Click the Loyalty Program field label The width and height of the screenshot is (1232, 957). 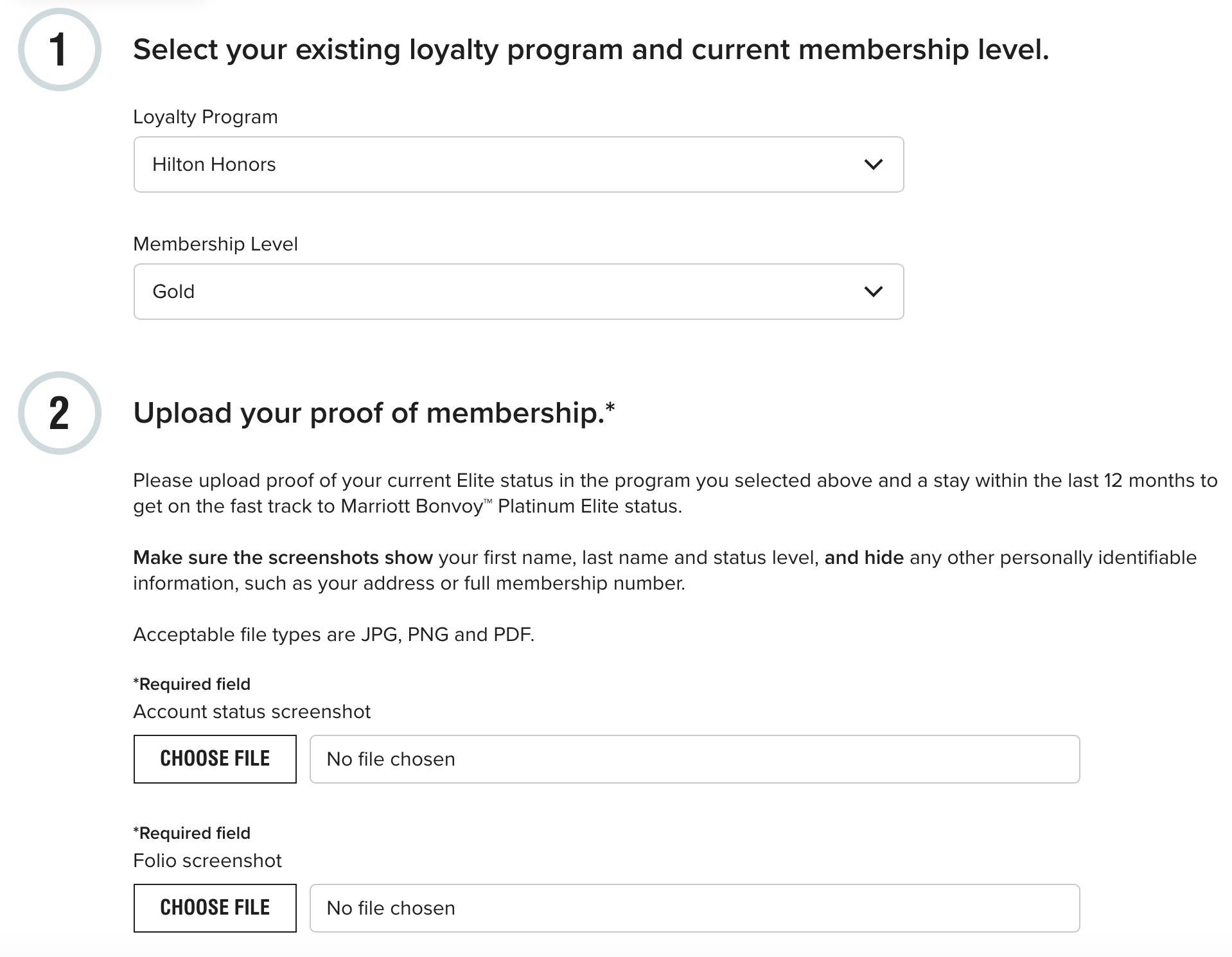pyautogui.click(x=206, y=117)
